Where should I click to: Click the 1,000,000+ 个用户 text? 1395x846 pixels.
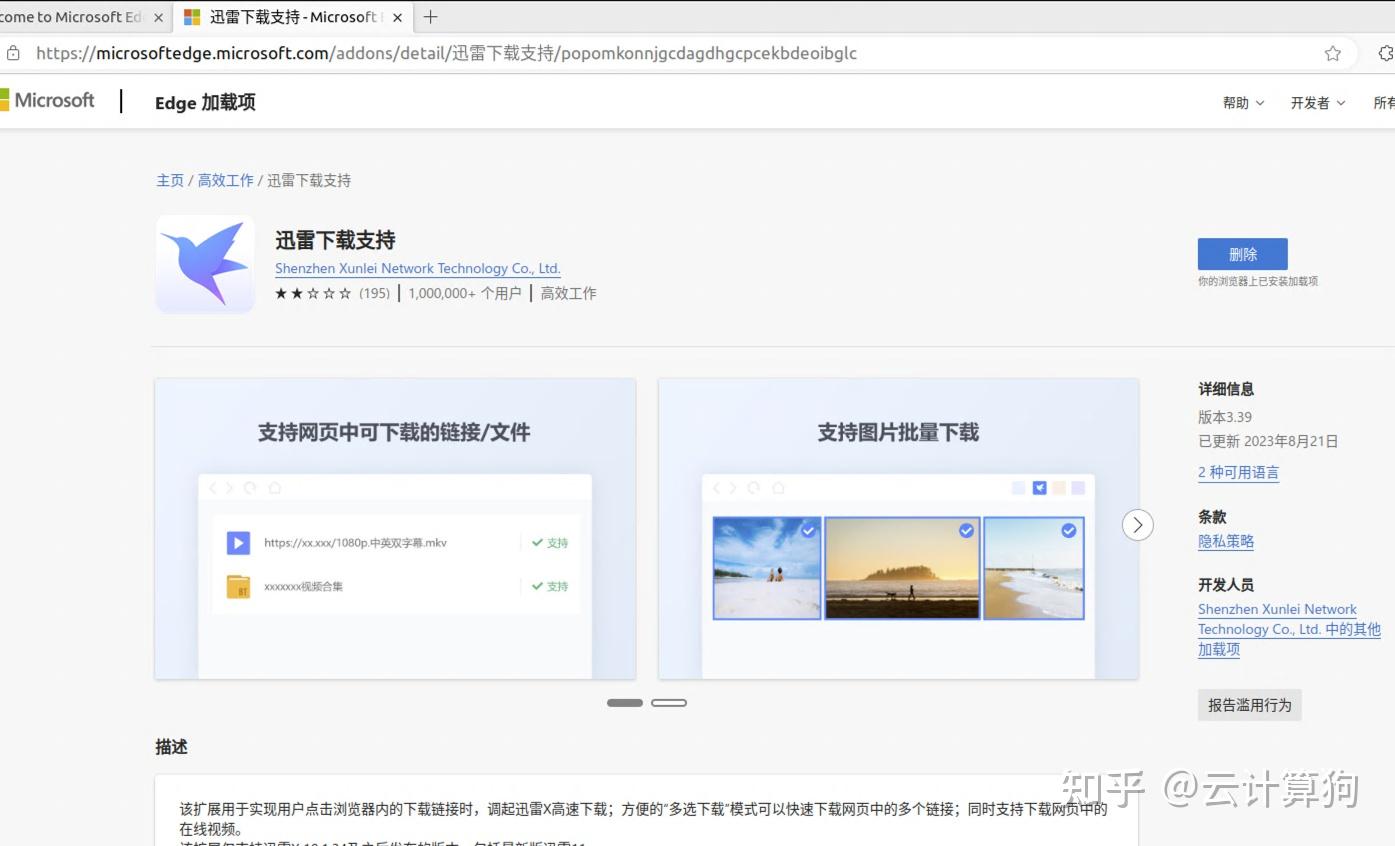click(465, 293)
